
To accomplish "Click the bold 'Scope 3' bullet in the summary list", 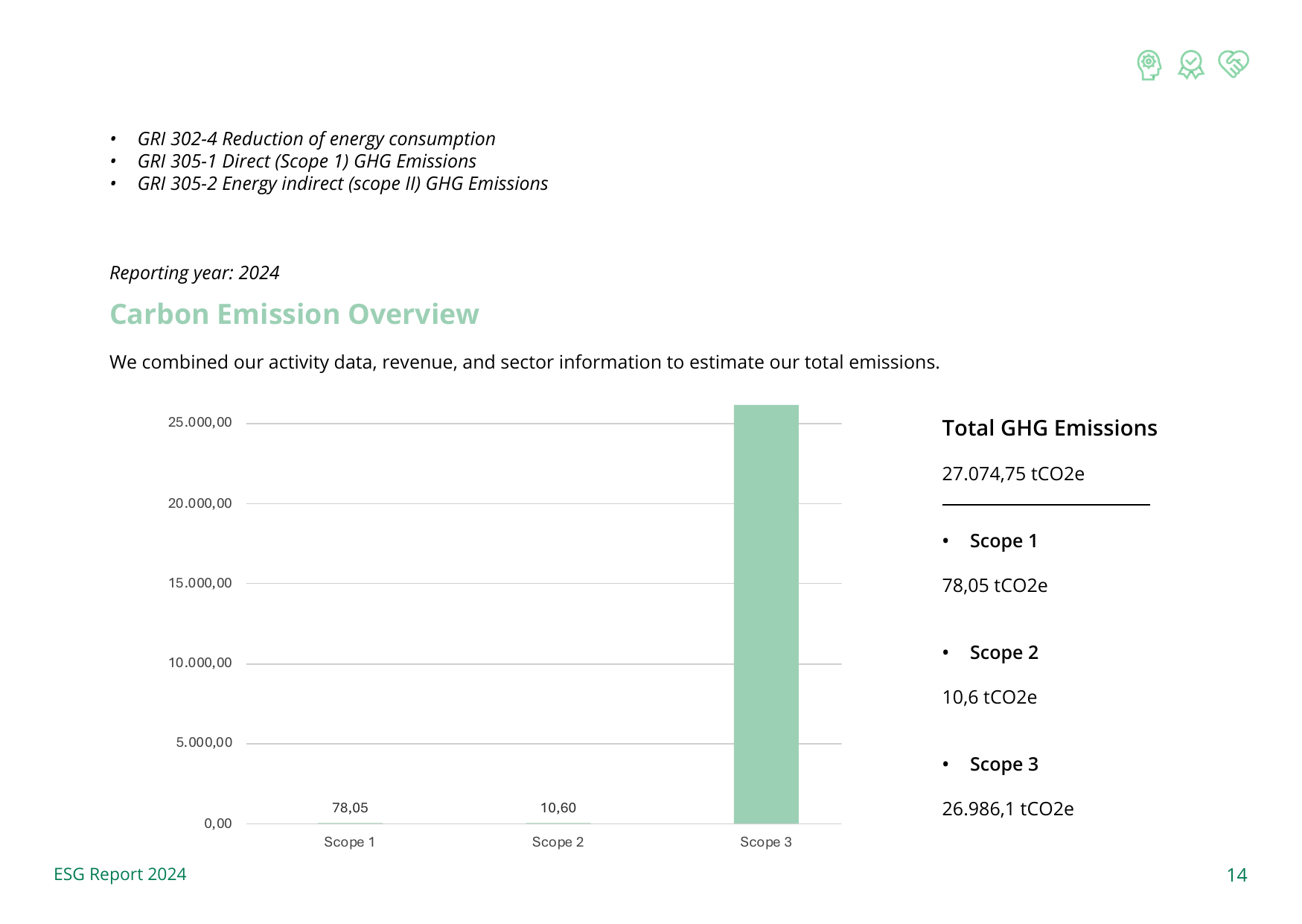I will [x=1004, y=765].
